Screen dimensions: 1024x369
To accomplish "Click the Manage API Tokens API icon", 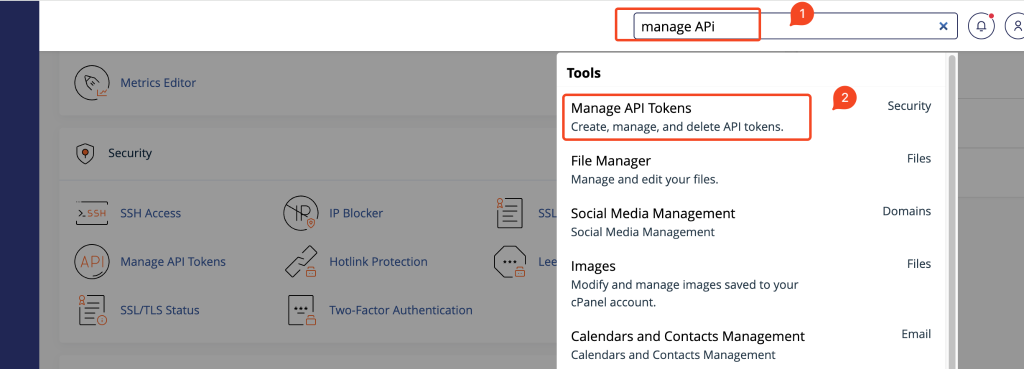I will click(91, 261).
